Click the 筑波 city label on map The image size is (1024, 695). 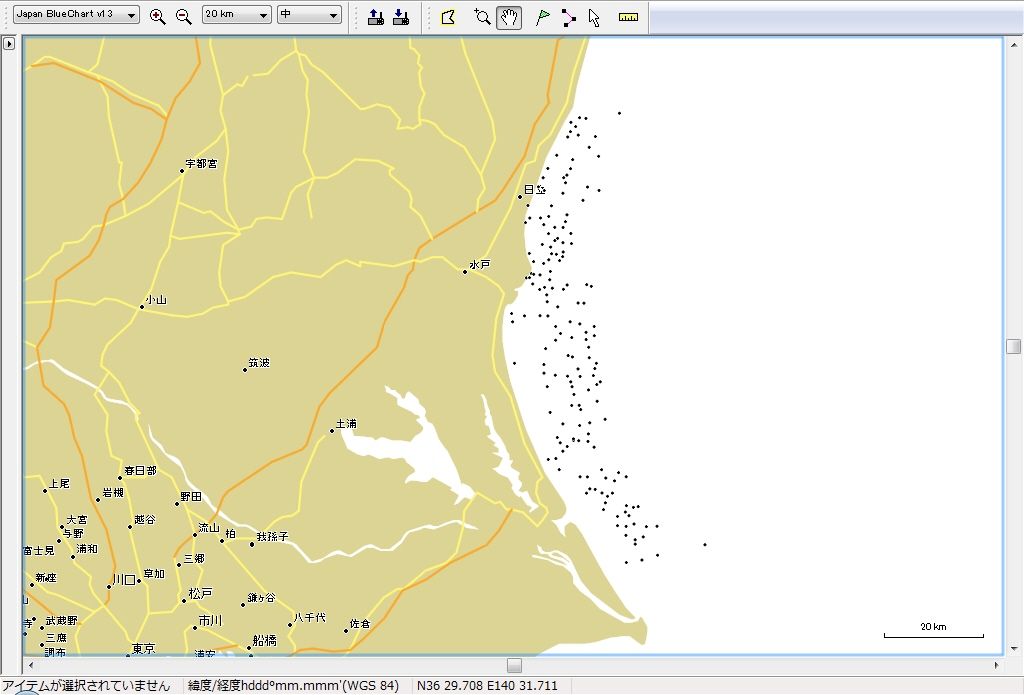click(259, 363)
